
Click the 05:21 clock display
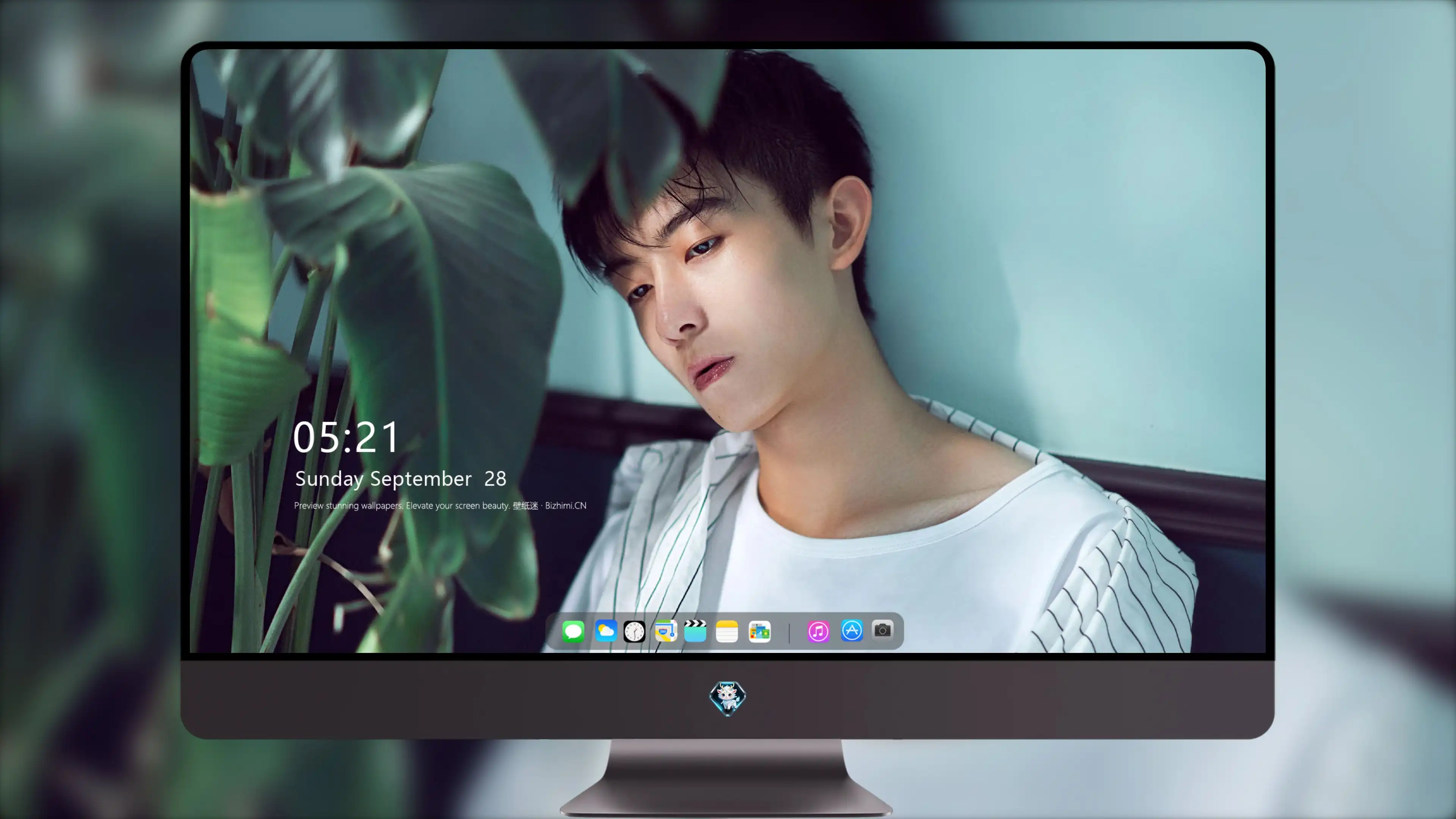click(346, 438)
